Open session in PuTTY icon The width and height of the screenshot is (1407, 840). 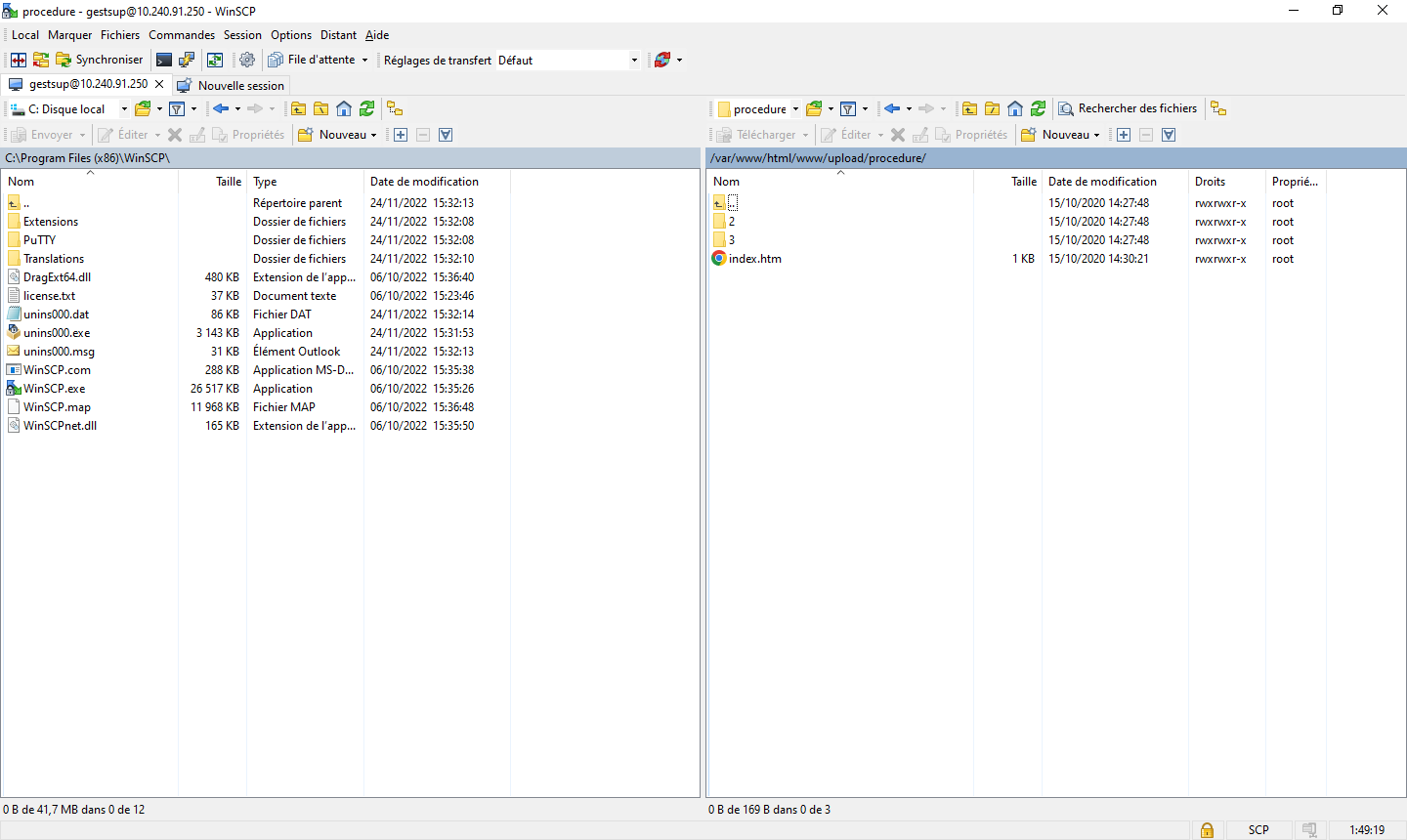click(187, 60)
